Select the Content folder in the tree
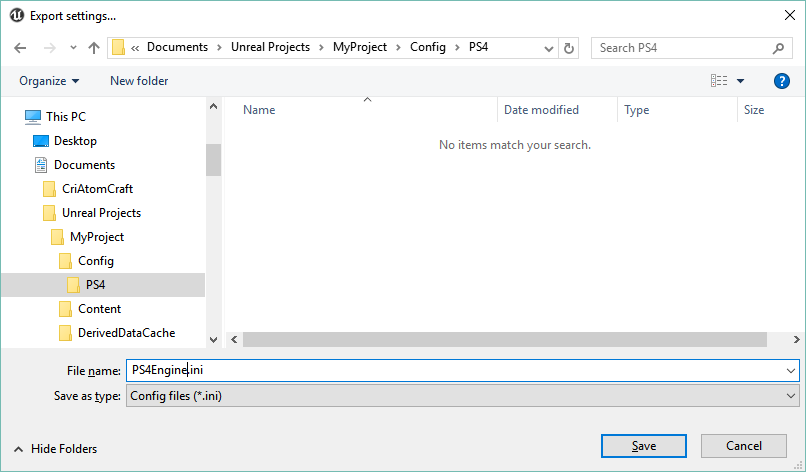Image resolution: width=806 pixels, height=472 pixels. [x=99, y=309]
